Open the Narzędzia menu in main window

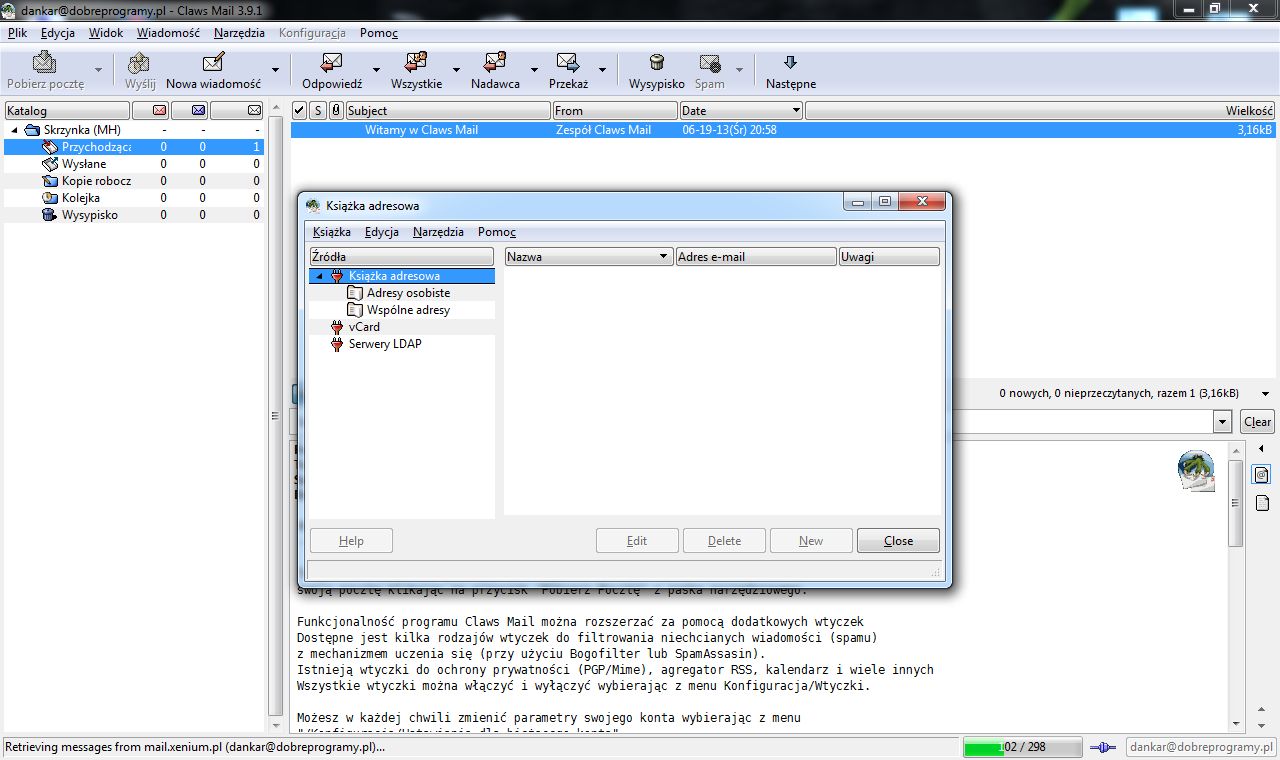239,33
